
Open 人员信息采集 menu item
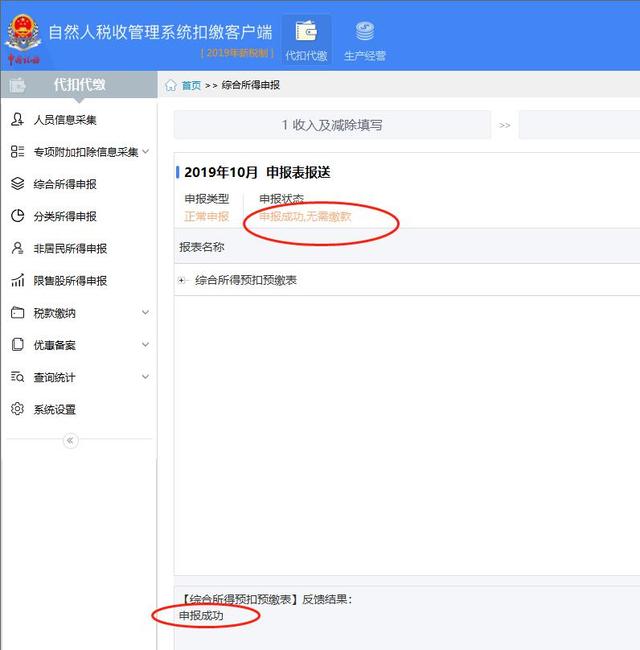(x=65, y=120)
